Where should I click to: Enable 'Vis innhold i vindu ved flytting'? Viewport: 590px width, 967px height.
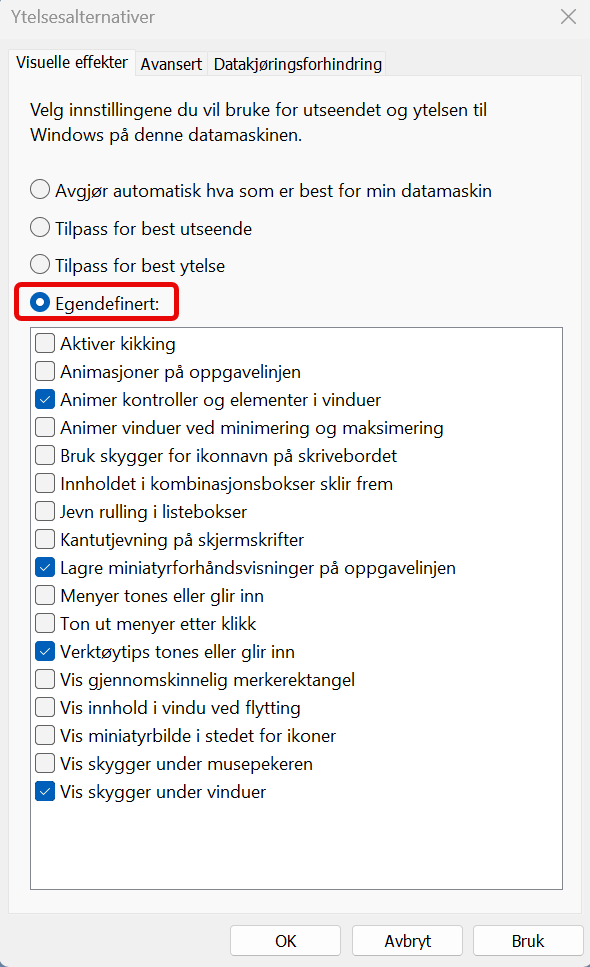coord(44,707)
